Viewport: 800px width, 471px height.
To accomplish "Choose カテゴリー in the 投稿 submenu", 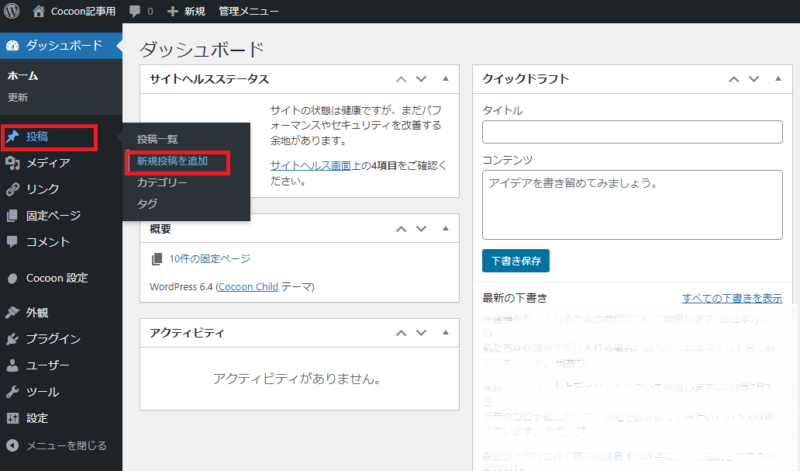I will [x=162, y=183].
